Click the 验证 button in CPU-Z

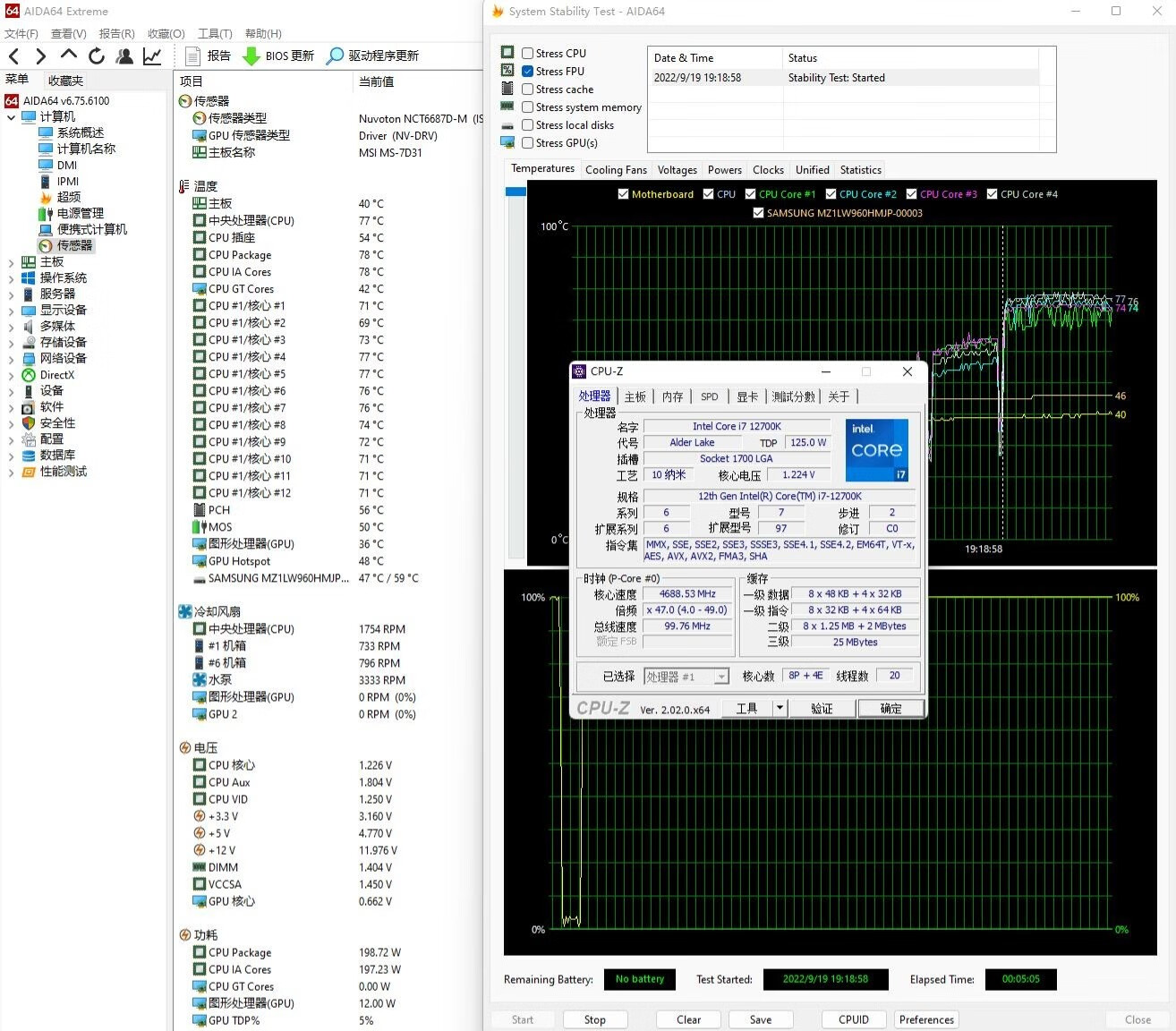pyautogui.click(x=822, y=708)
